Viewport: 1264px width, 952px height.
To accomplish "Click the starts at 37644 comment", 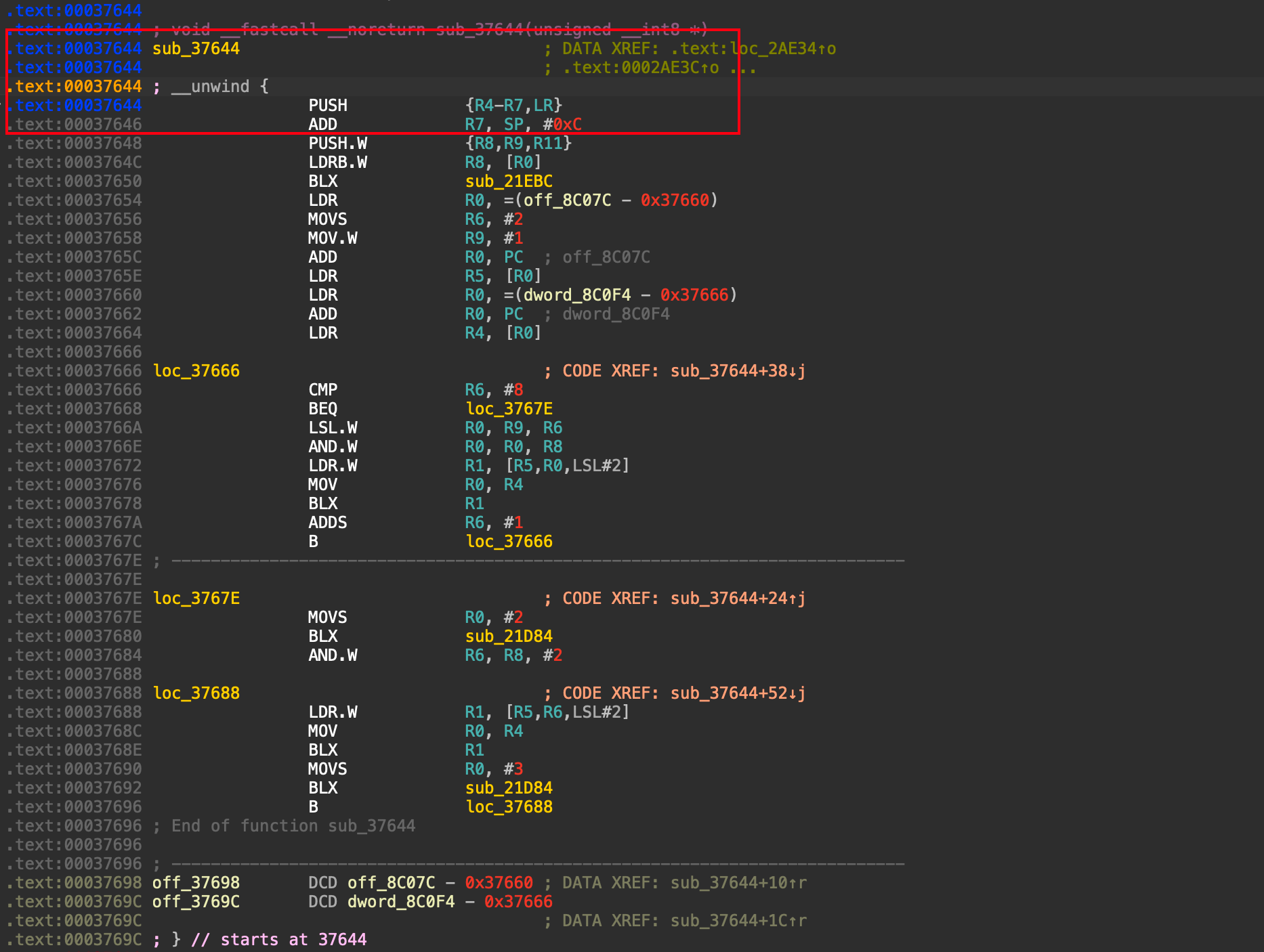I will coord(279,940).
